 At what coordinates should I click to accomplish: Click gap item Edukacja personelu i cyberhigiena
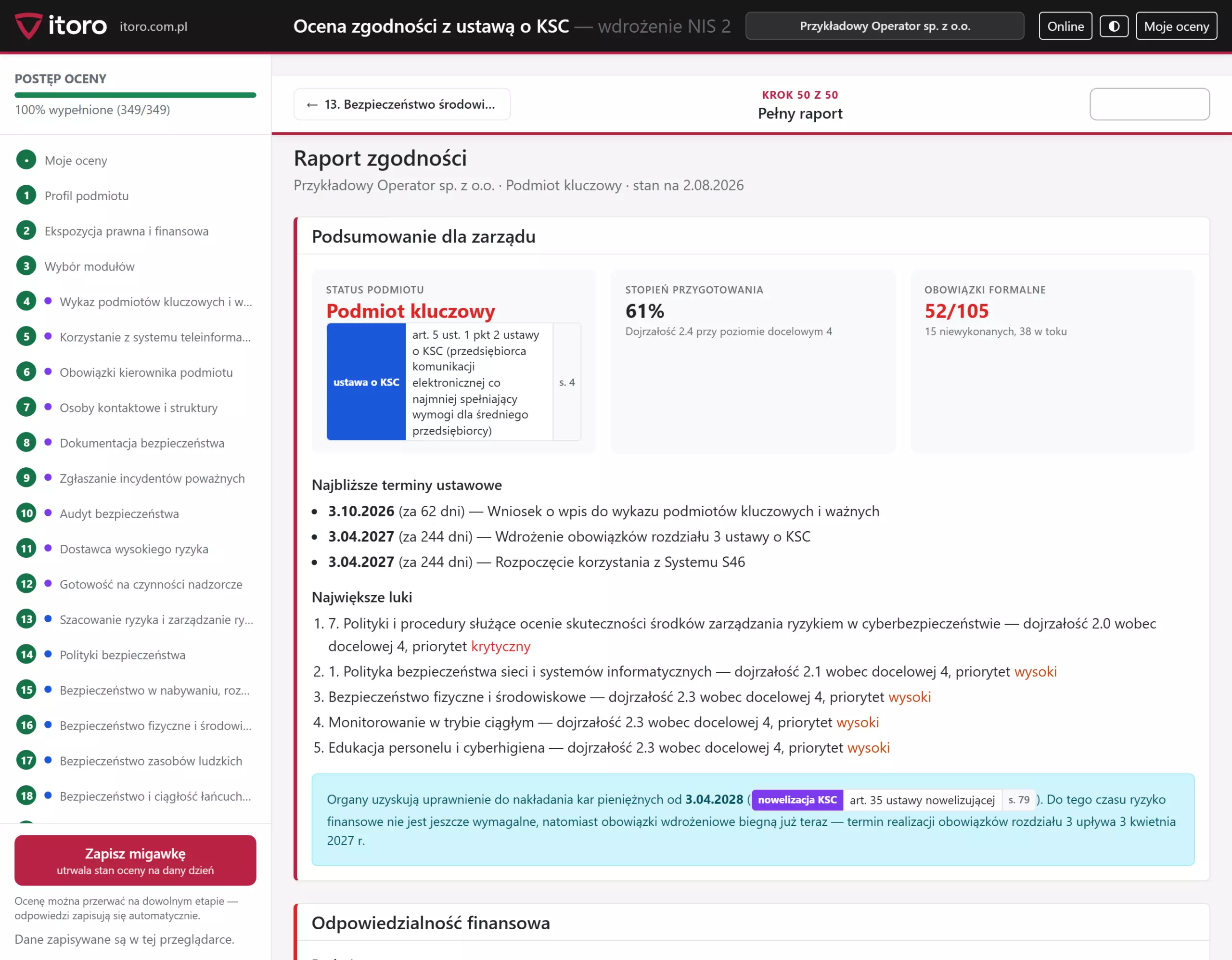(x=609, y=747)
